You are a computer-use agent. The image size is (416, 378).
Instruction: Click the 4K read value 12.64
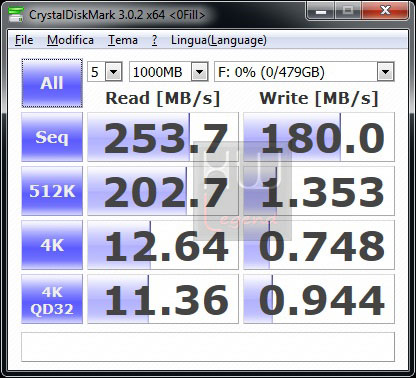pyautogui.click(x=163, y=245)
